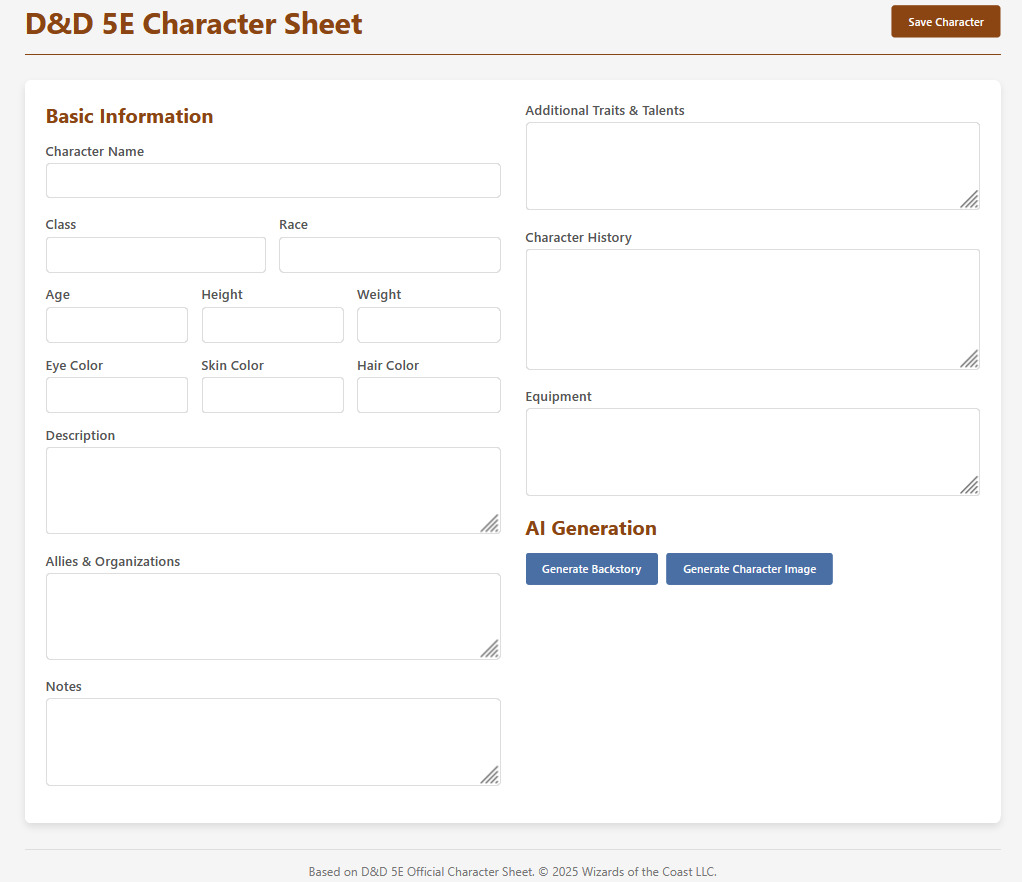Viewport: 1022px width, 882px height.
Task: Focus the Hair Color input box
Action: [428, 395]
